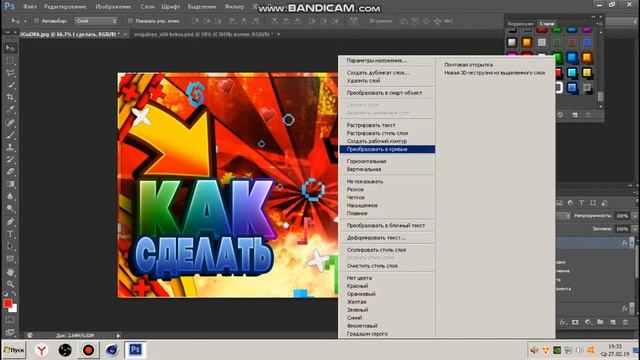Click the Пуск start button
Viewport: 640px width, 360px height.
point(14,350)
